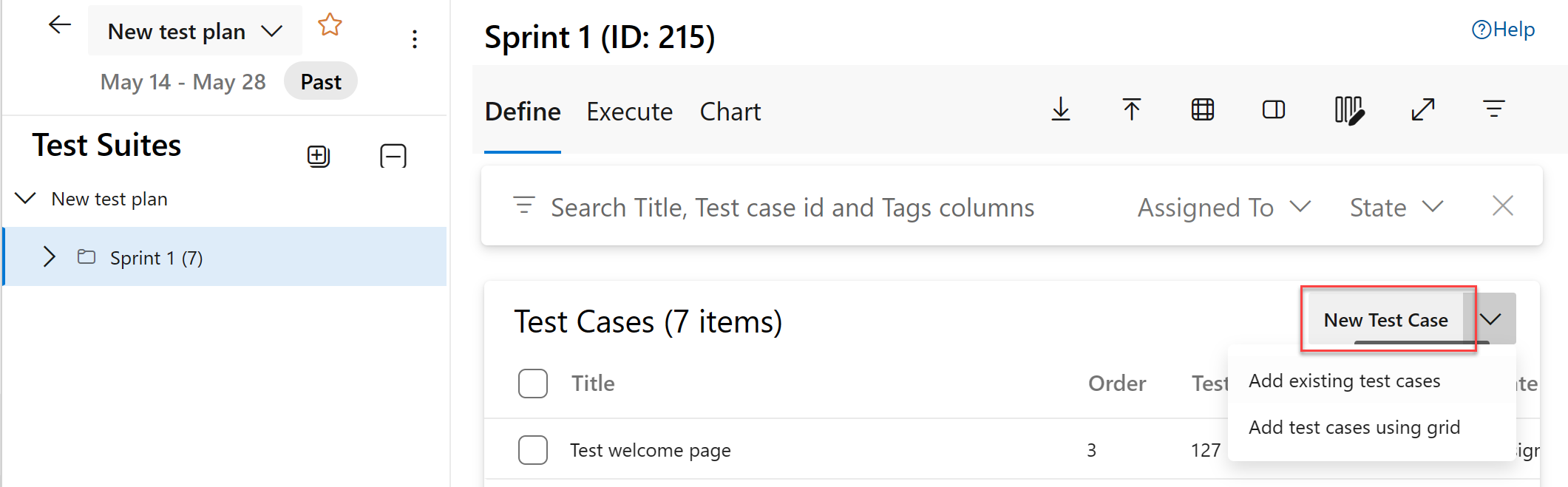Click the favorite star for the plan
1568x487 pixels.
tap(330, 24)
